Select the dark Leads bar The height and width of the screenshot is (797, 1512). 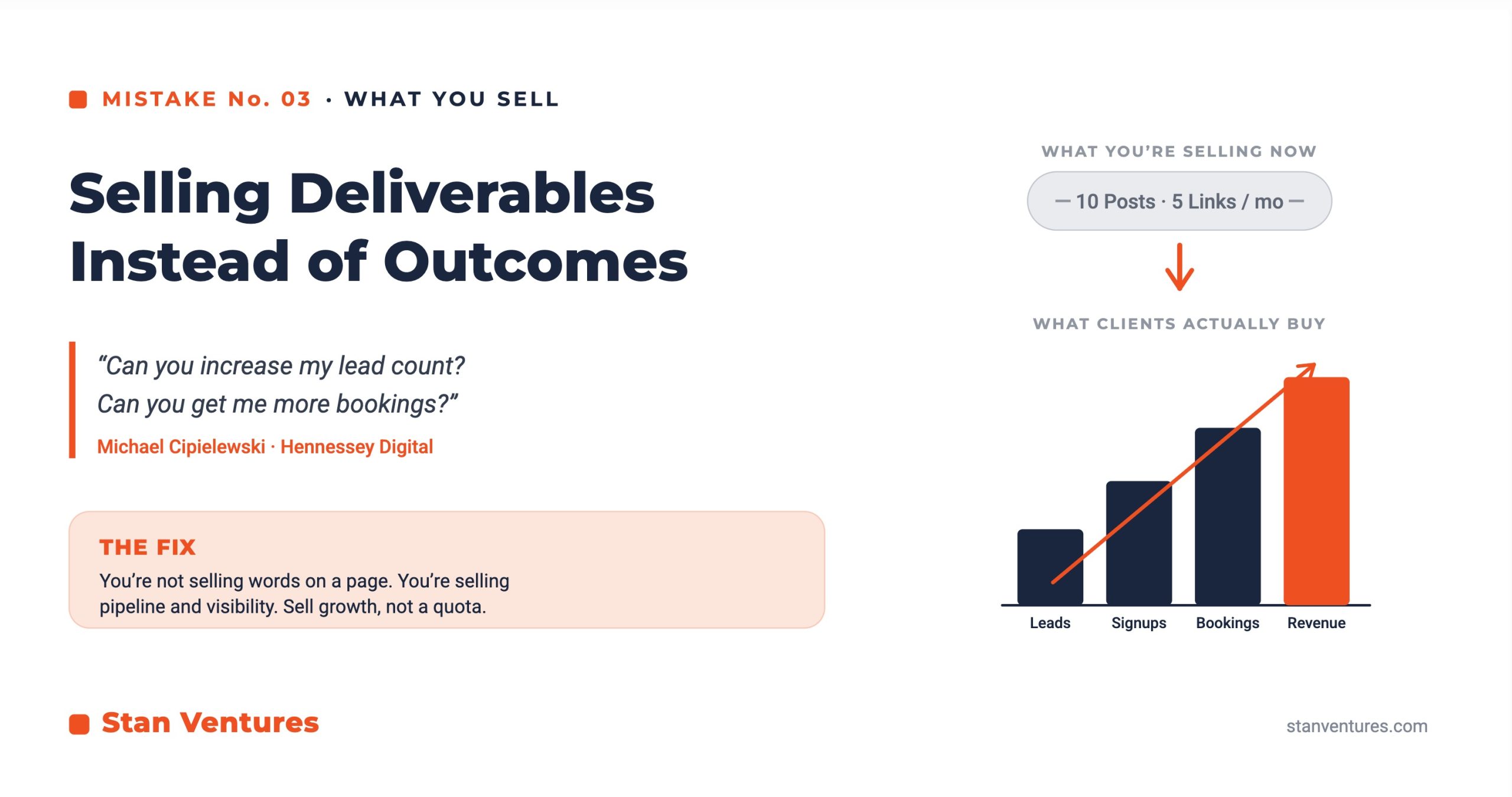1050,567
